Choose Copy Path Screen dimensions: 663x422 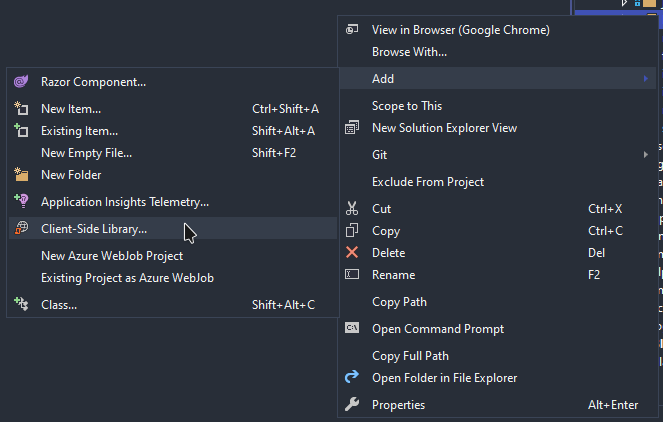(498, 301)
